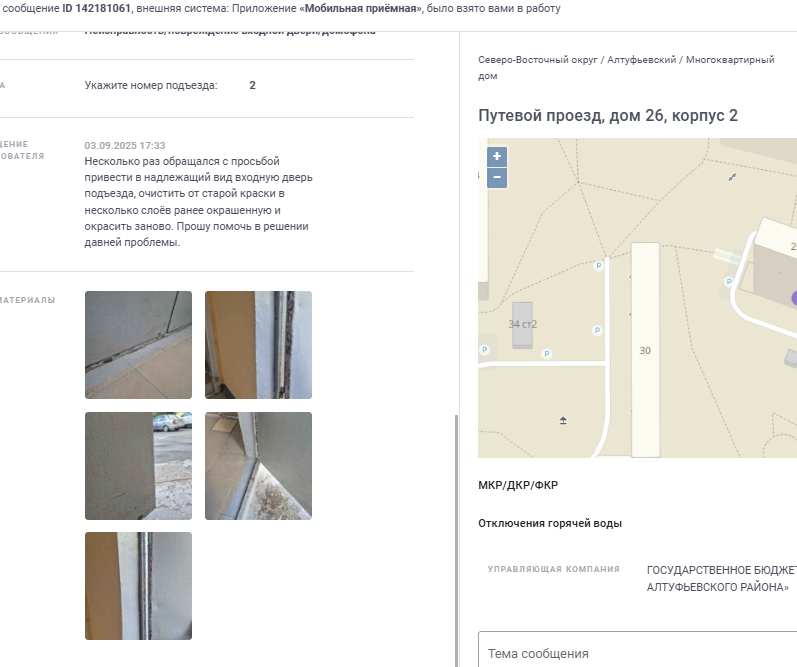Click the parking icon nearest the purple marker
The image size is (797, 667).
pyautogui.click(x=729, y=281)
